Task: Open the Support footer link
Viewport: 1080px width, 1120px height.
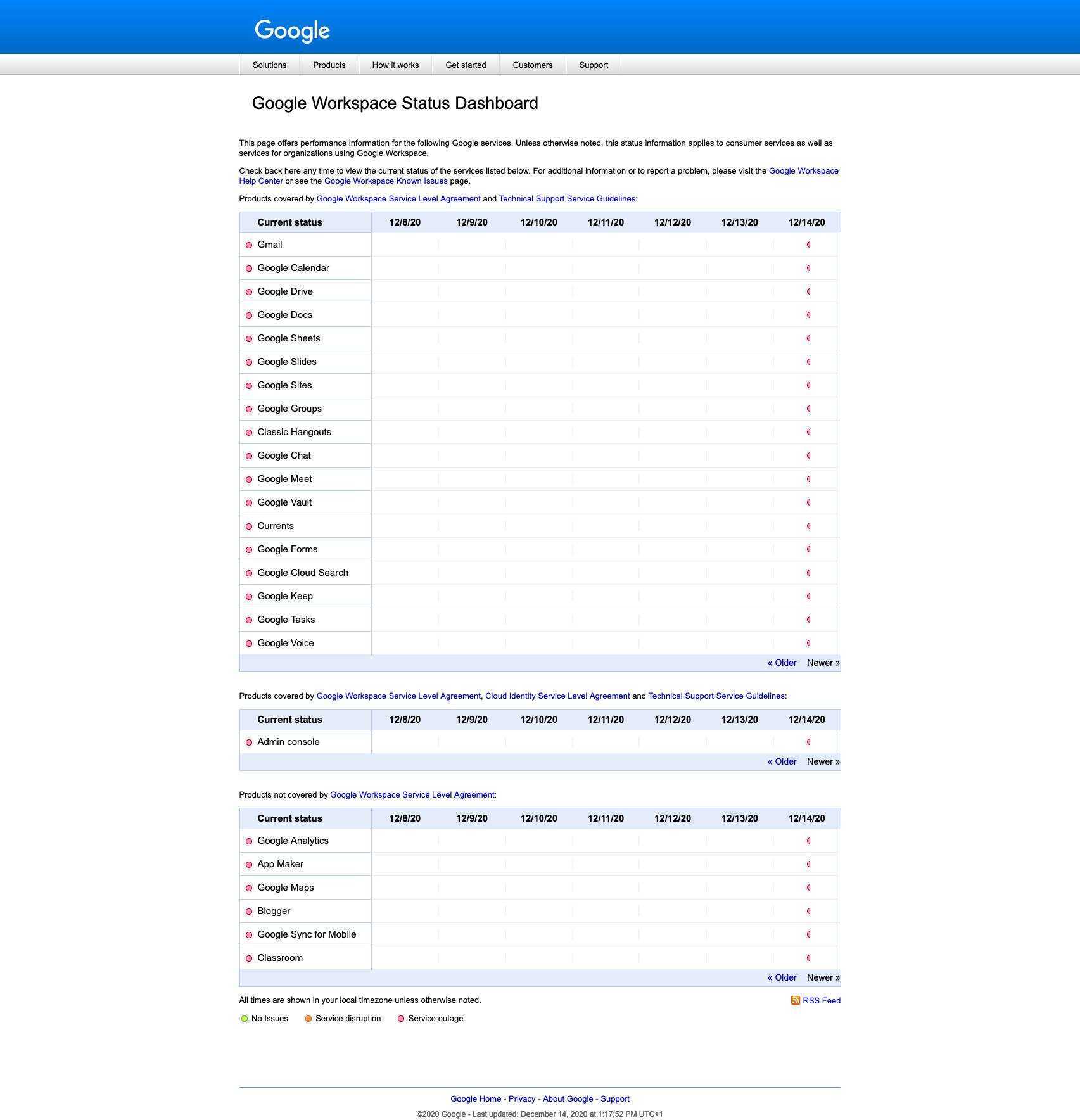Action: click(x=615, y=1099)
